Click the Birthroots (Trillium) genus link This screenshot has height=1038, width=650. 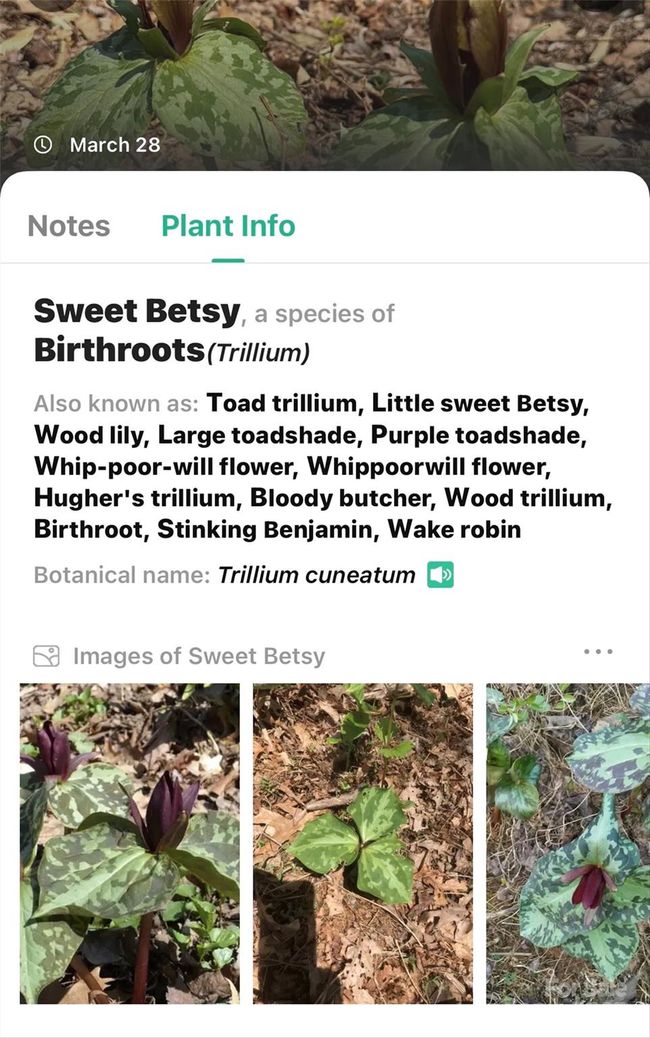[172, 351]
